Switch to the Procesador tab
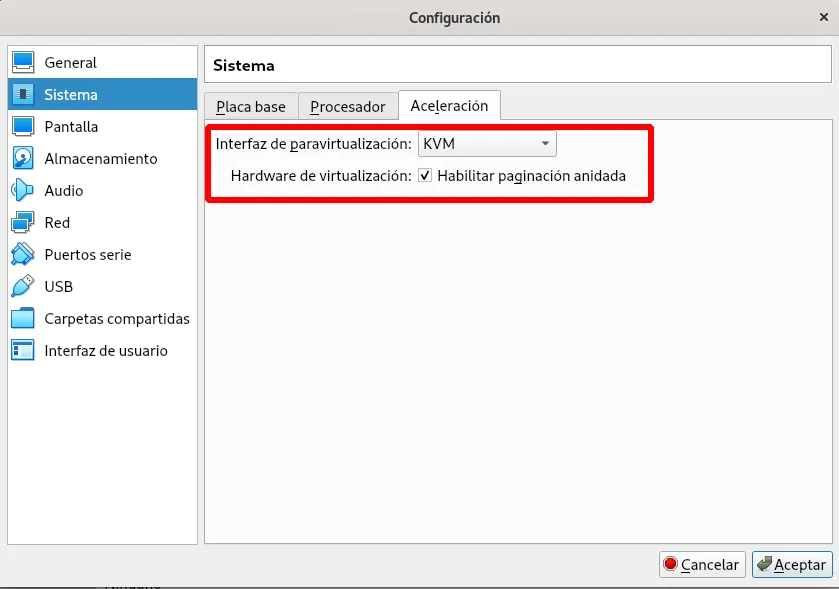Image resolution: width=839 pixels, height=589 pixels. [x=347, y=107]
